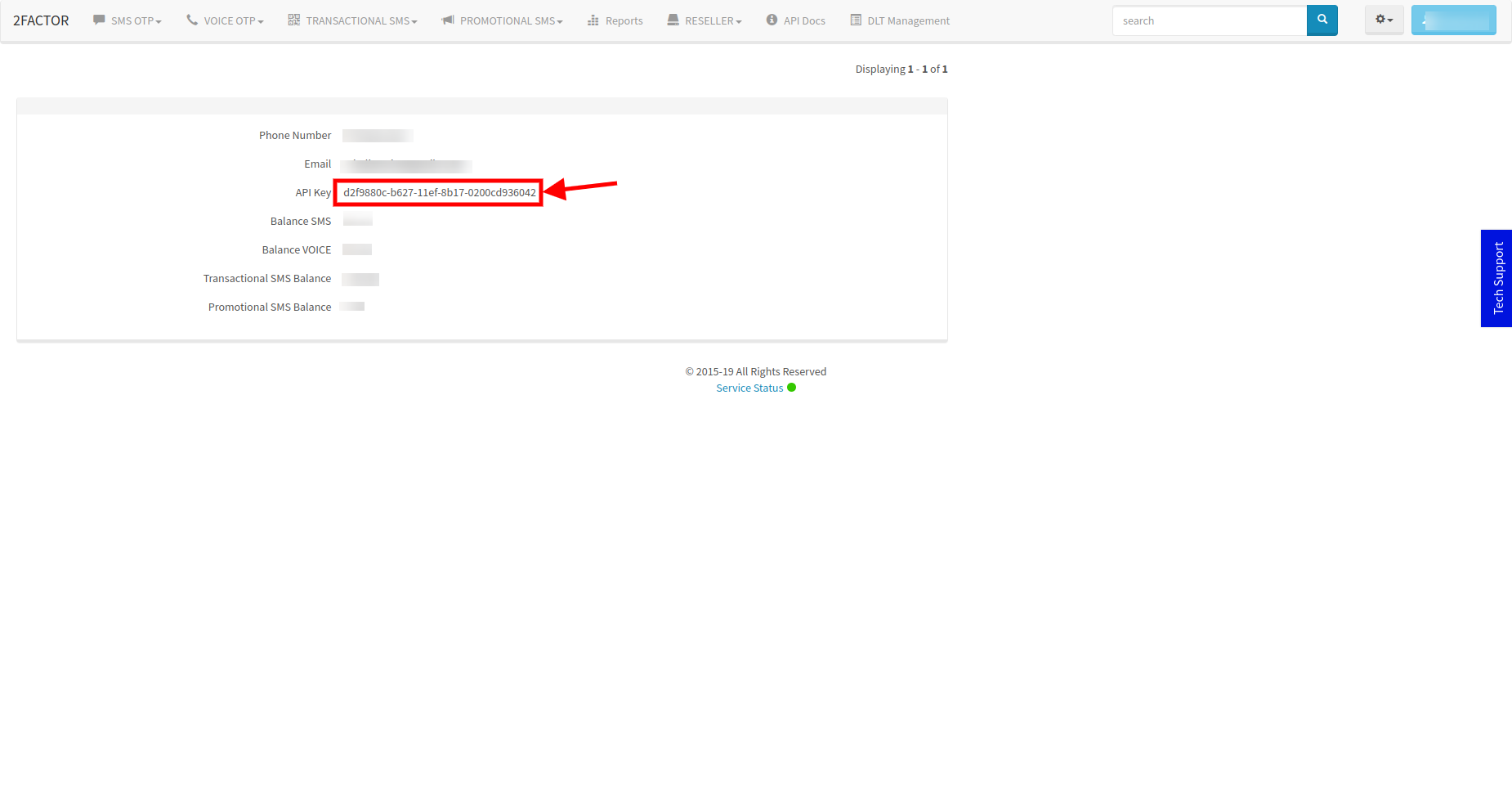This screenshot has width=1512, height=790.
Task: Click the PROMOTIONAL SMS megaphone icon
Action: [448, 20]
